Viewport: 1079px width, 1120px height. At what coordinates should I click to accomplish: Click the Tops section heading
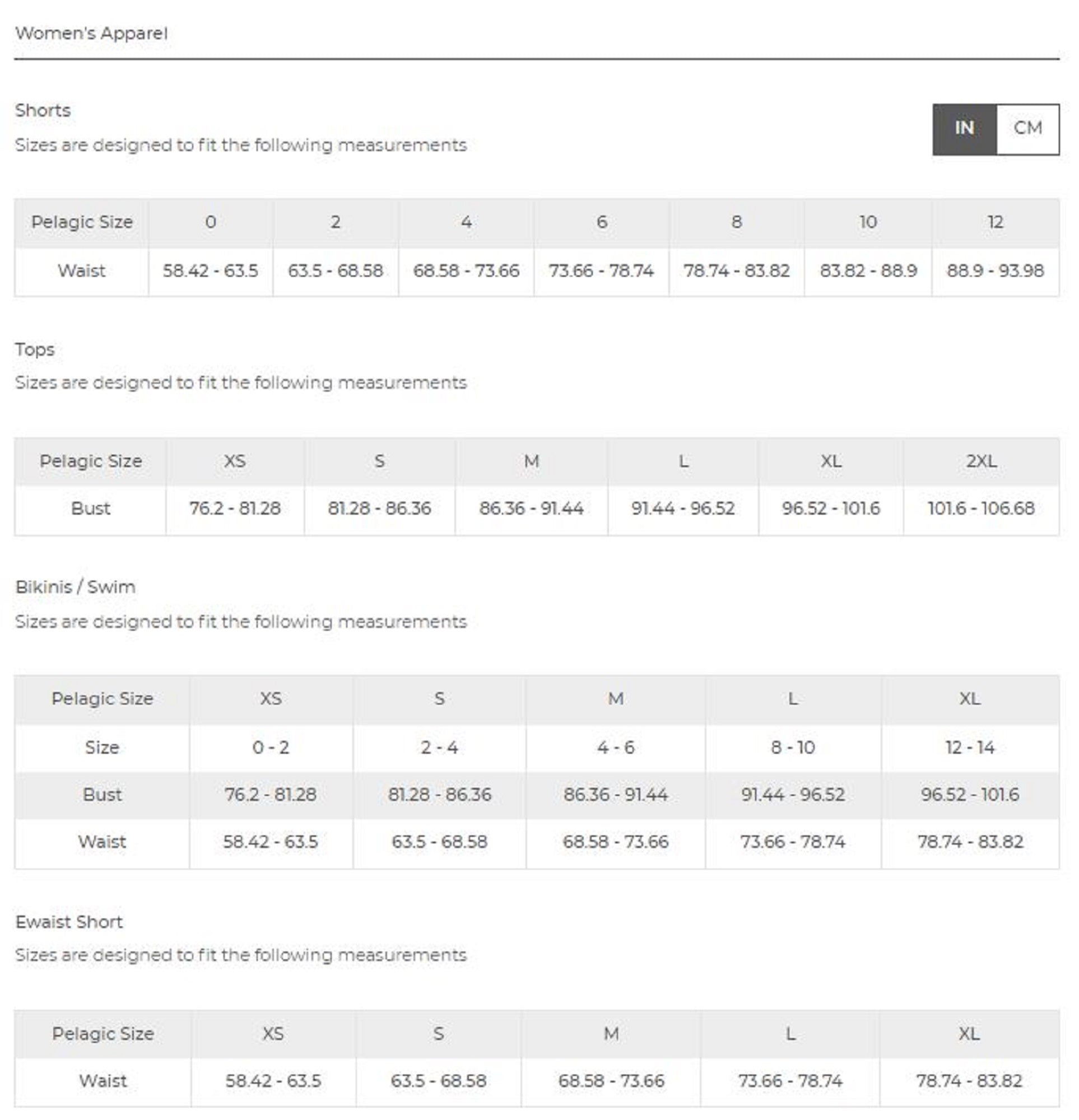pos(35,349)
